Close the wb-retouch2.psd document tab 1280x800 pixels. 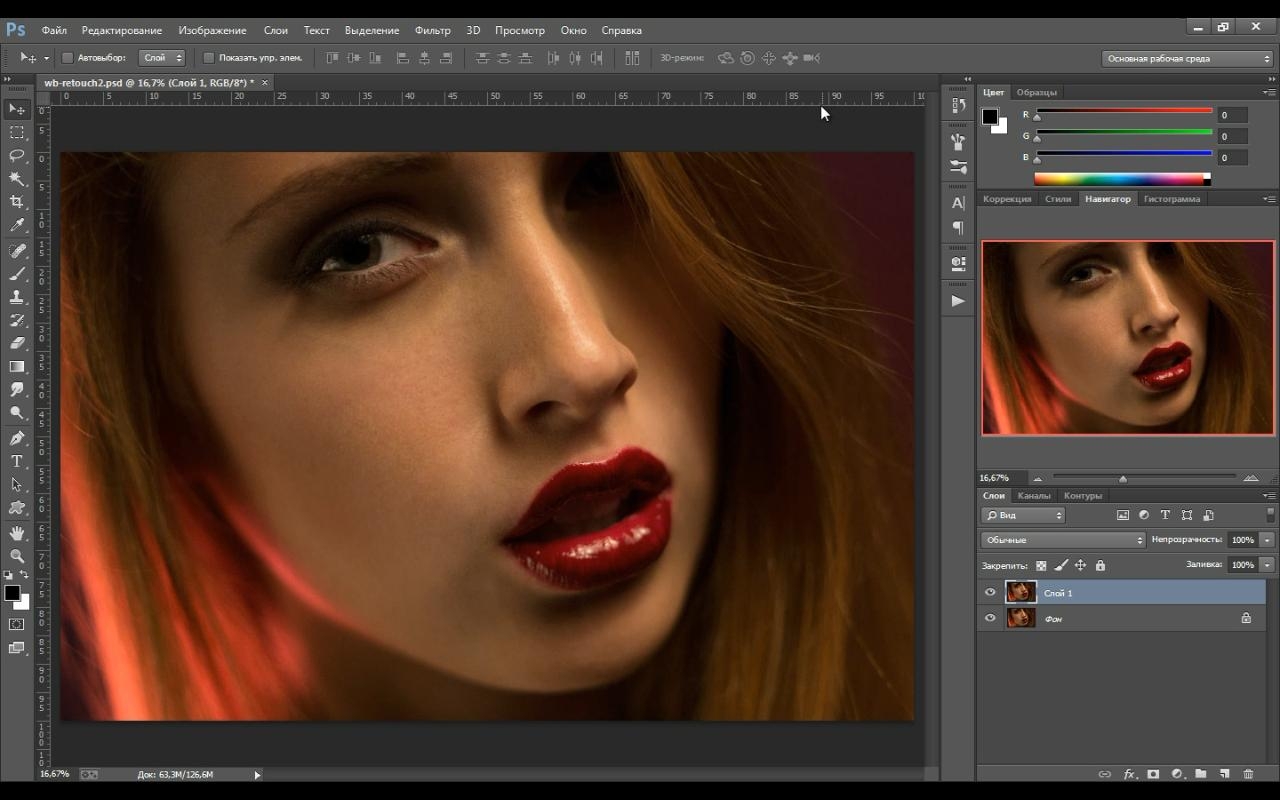pos(265,83)
